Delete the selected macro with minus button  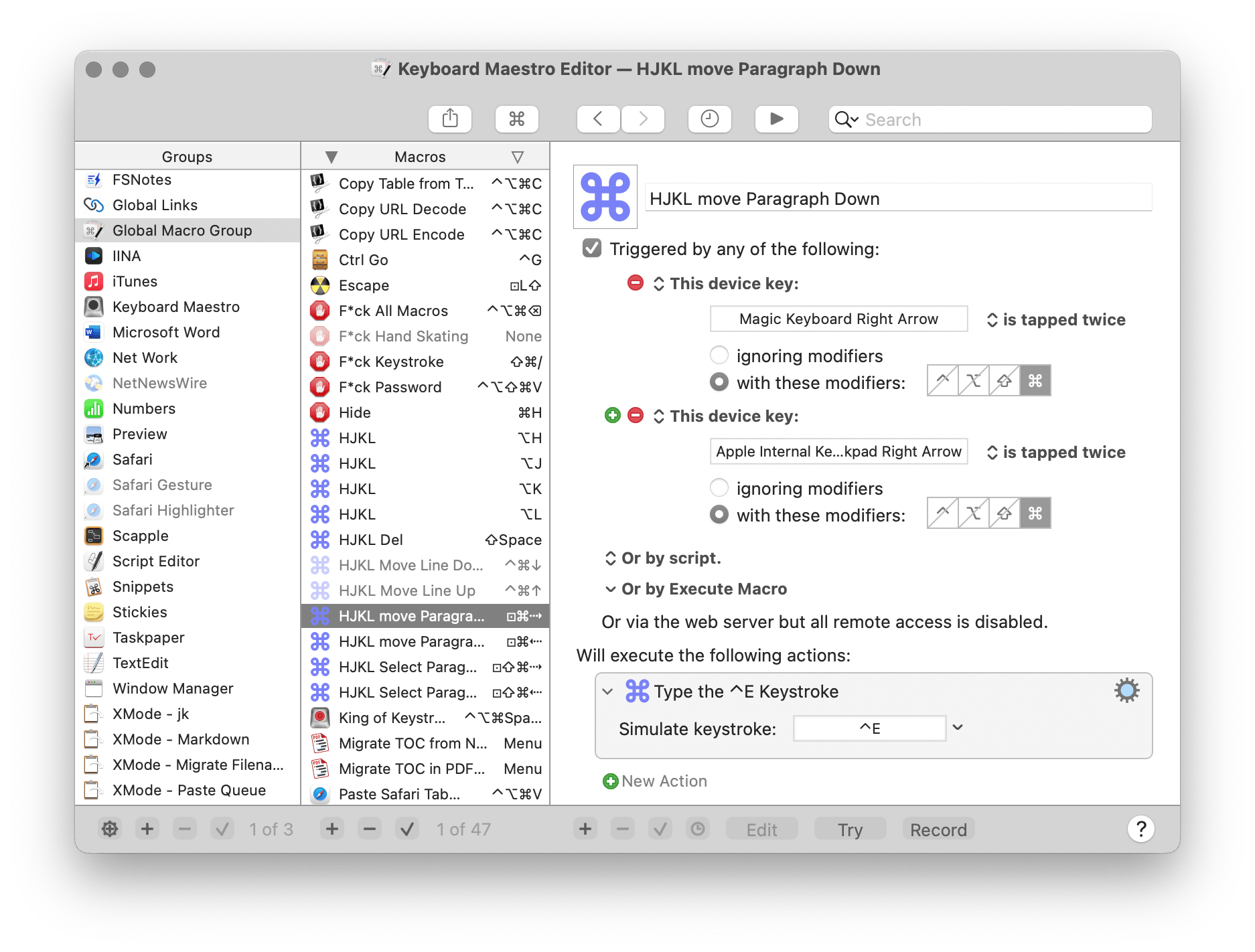(x=370, y=829)
